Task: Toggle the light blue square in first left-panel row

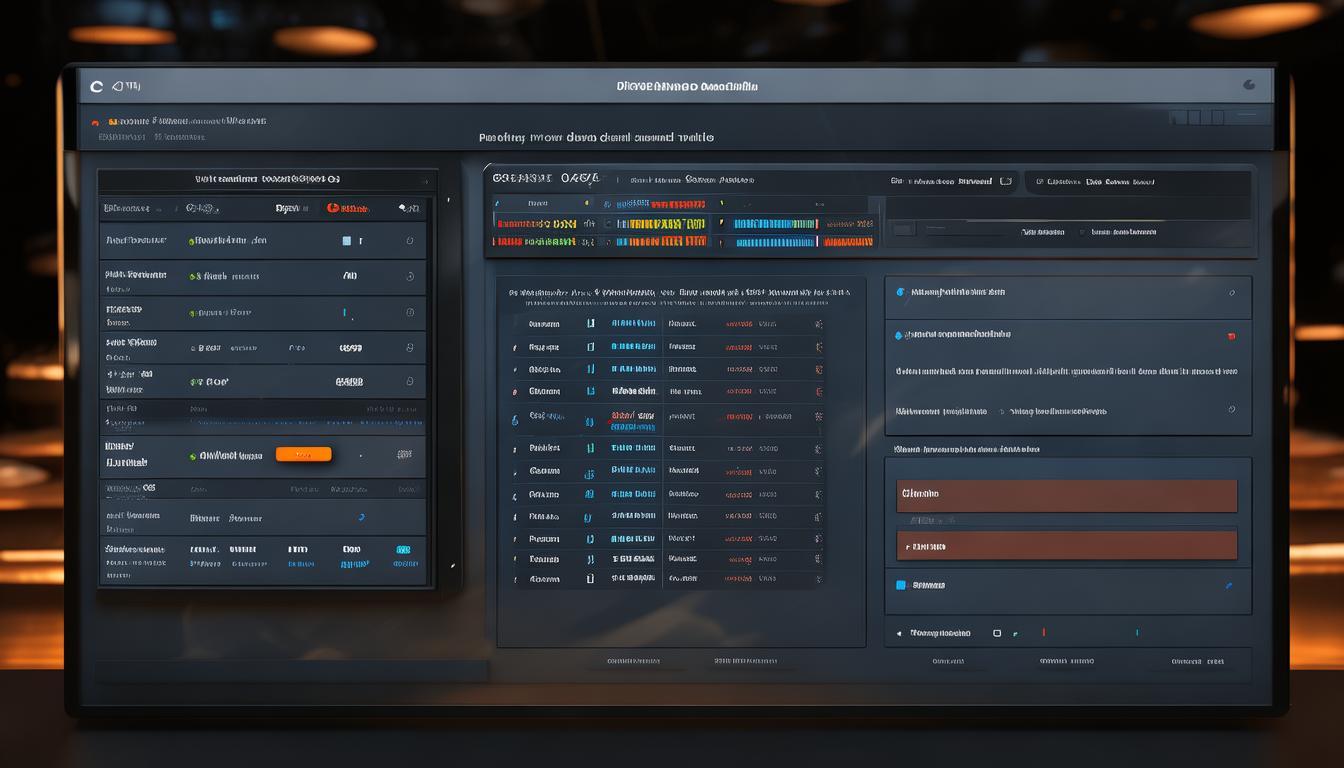Action: [x=346, y=241]
